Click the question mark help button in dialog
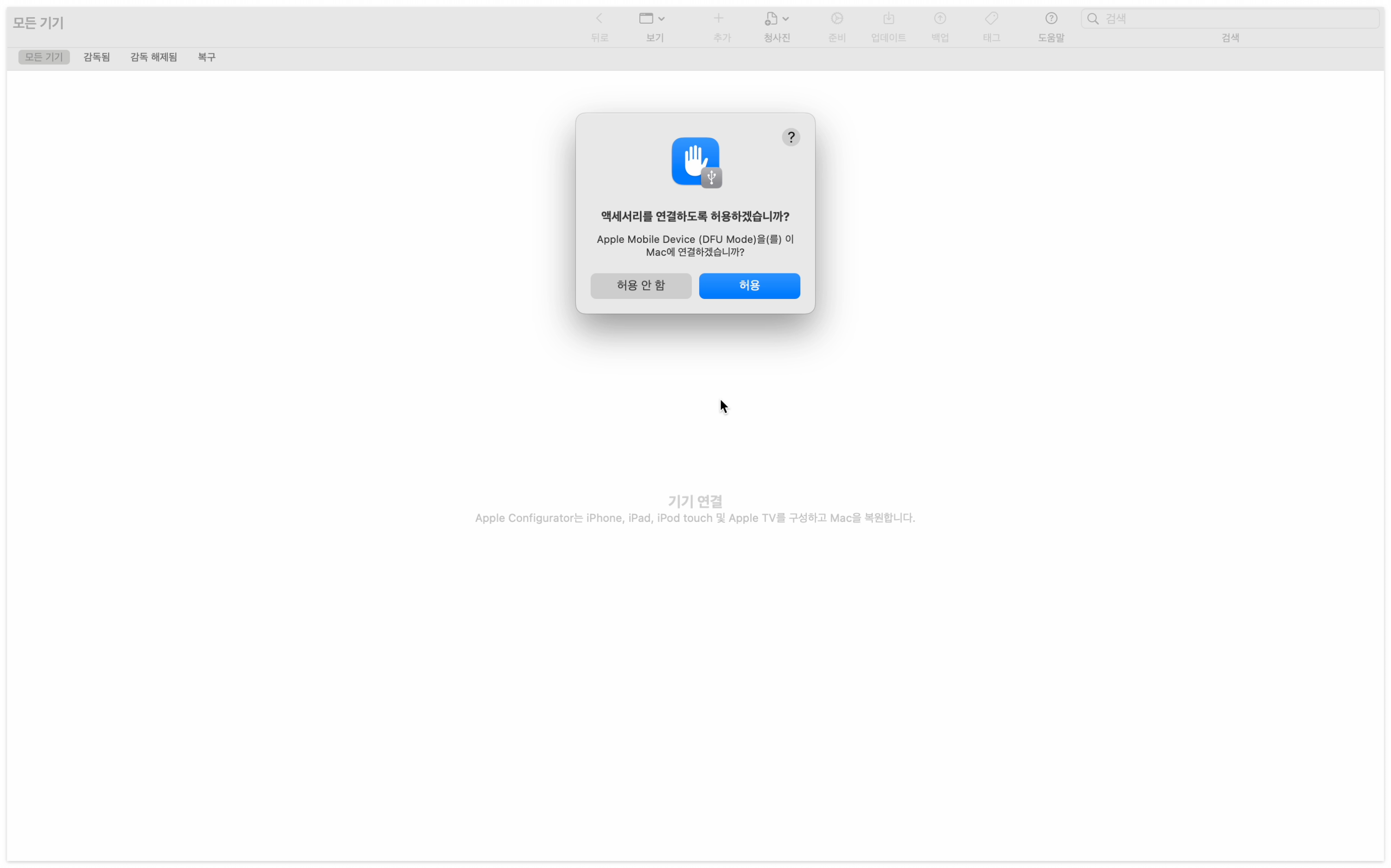1391x868 pixels. (x=791, y=137)
